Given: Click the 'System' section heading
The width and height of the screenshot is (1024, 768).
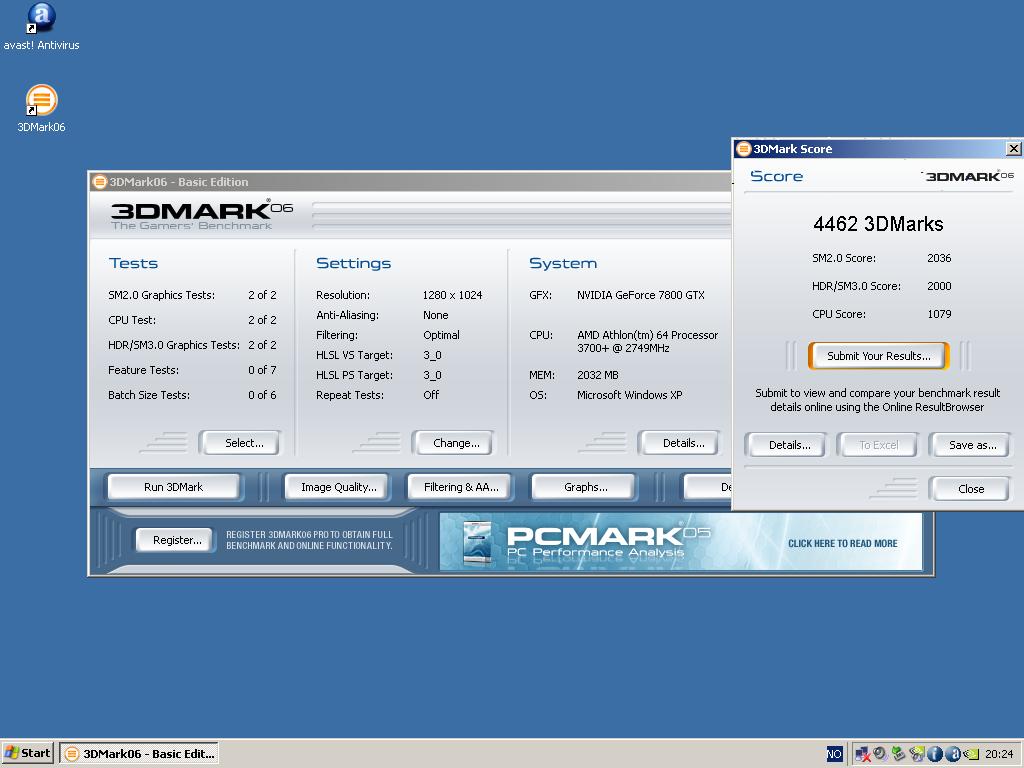Looking at the screenshot, I should pos(563,263).
